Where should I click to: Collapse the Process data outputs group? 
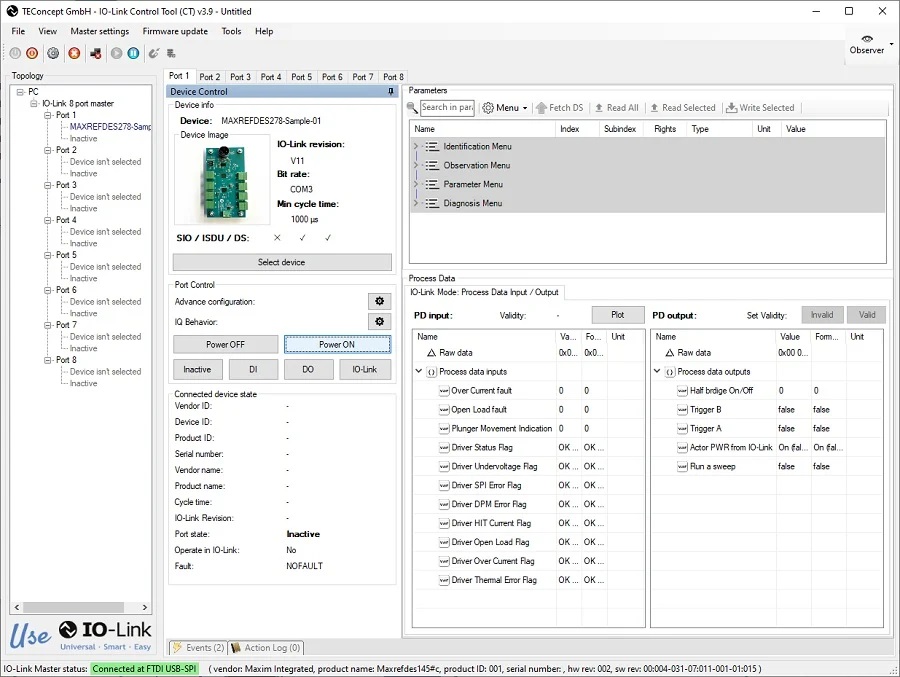coord(657,371)
